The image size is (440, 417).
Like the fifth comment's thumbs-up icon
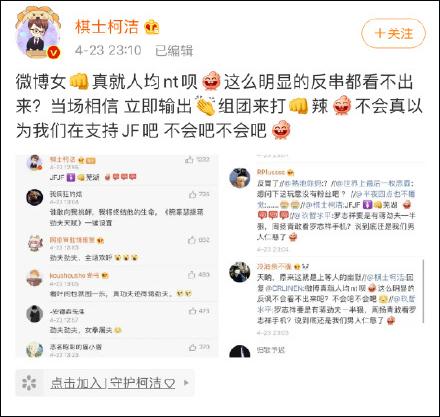point(193,311)
